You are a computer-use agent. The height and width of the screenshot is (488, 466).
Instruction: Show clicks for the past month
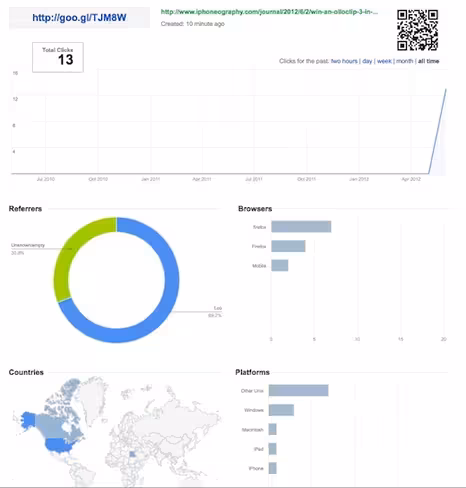(x=405, y=61)
